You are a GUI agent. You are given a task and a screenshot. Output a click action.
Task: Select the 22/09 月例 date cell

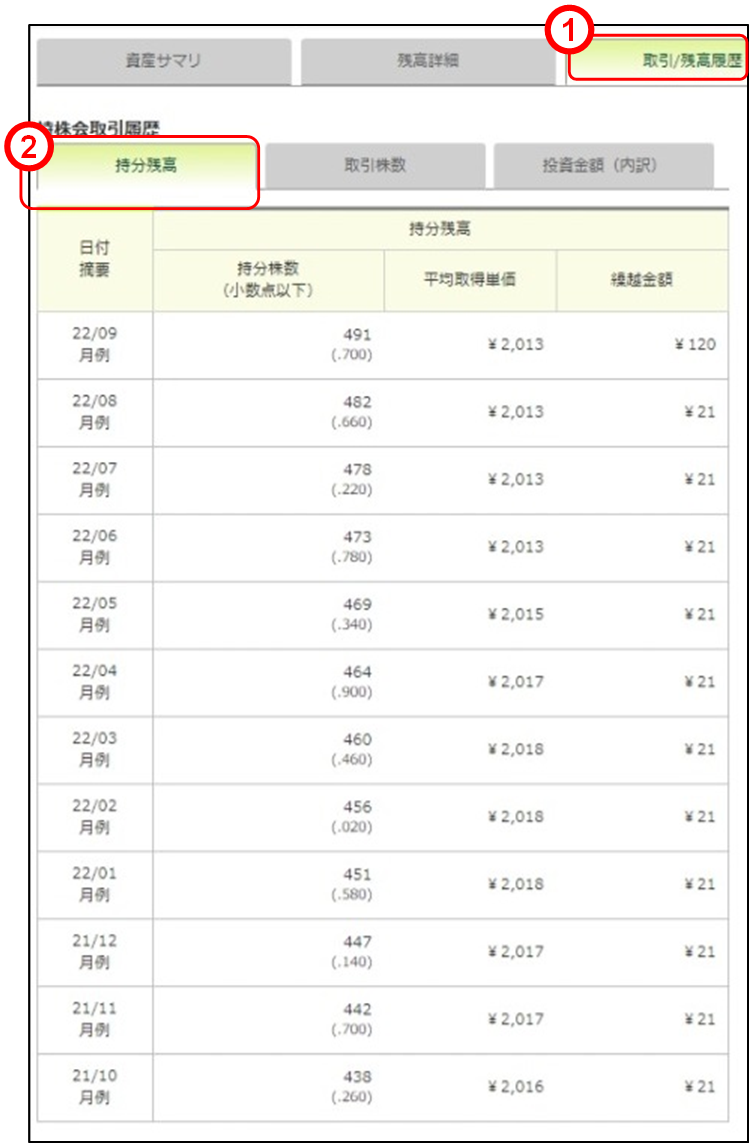[95, 345]
